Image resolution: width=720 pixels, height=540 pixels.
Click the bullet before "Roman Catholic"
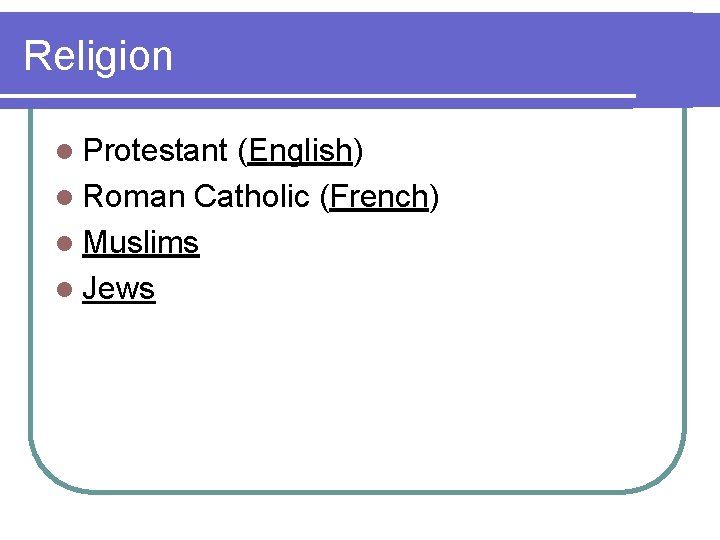click(x=65, y=198)
